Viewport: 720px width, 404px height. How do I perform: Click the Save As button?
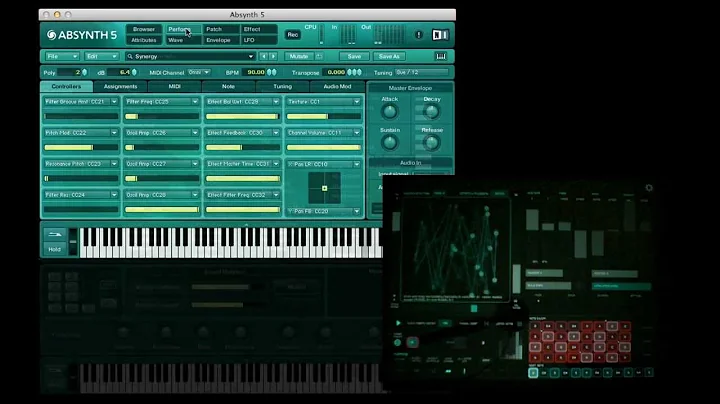coord(389,56)
